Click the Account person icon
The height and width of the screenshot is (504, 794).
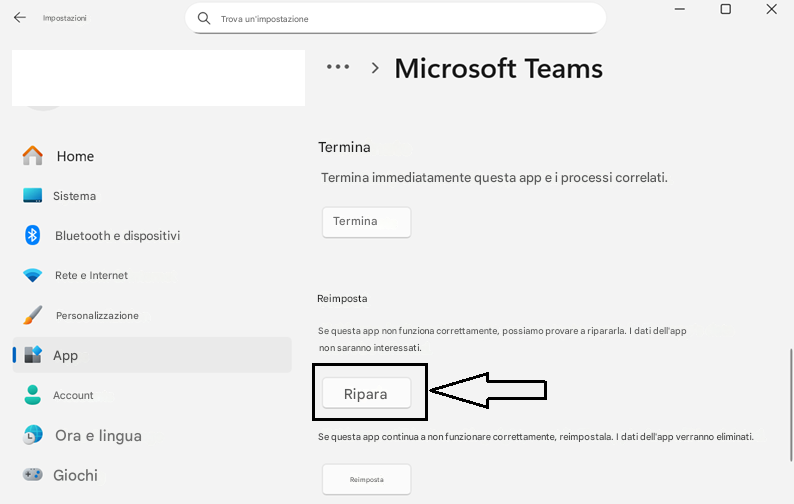tap(32, 395)
